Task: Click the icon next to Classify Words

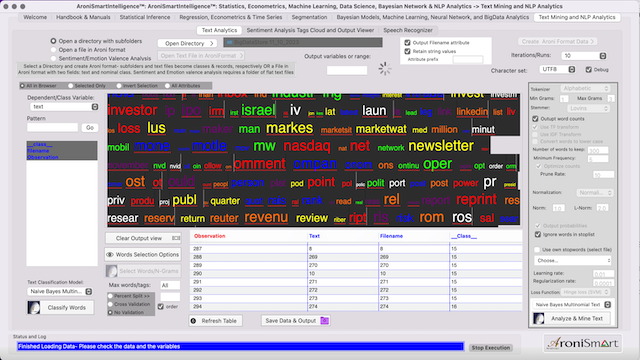Action: (x=34, y=307)
